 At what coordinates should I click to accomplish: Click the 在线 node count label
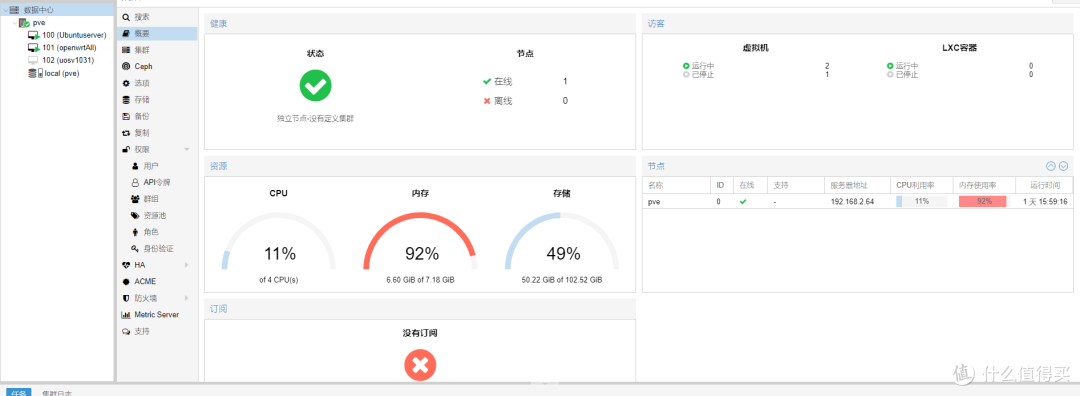click(x=503, y=81)
